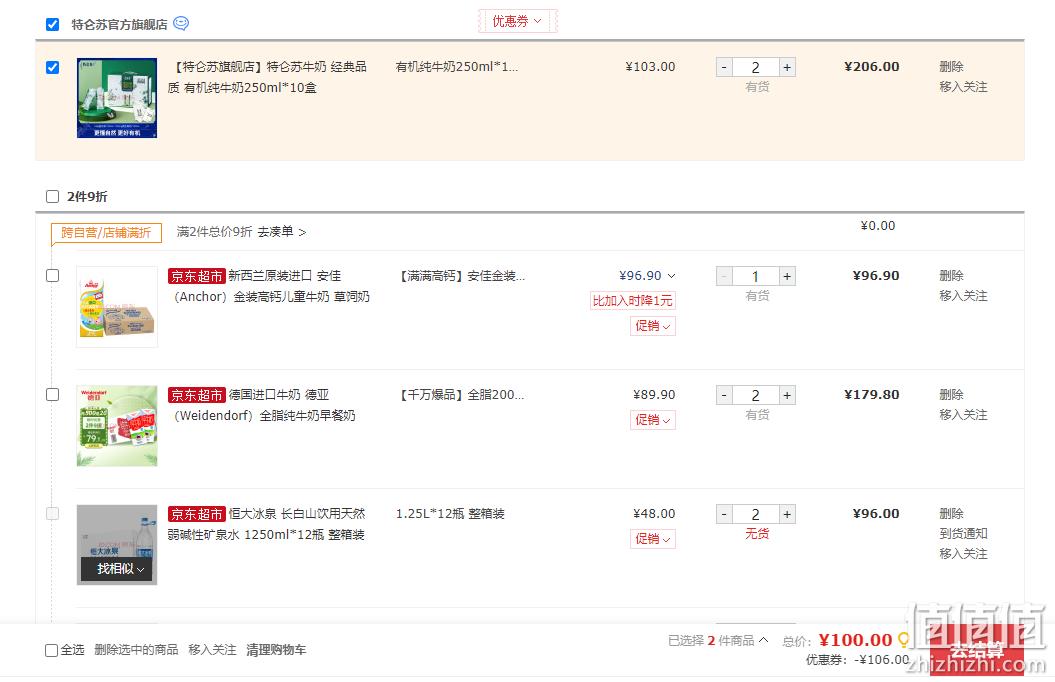Move Anchor milk to 关注 favorites
The height and width of the screenshot is (682, 1055).
pos(963,296)
